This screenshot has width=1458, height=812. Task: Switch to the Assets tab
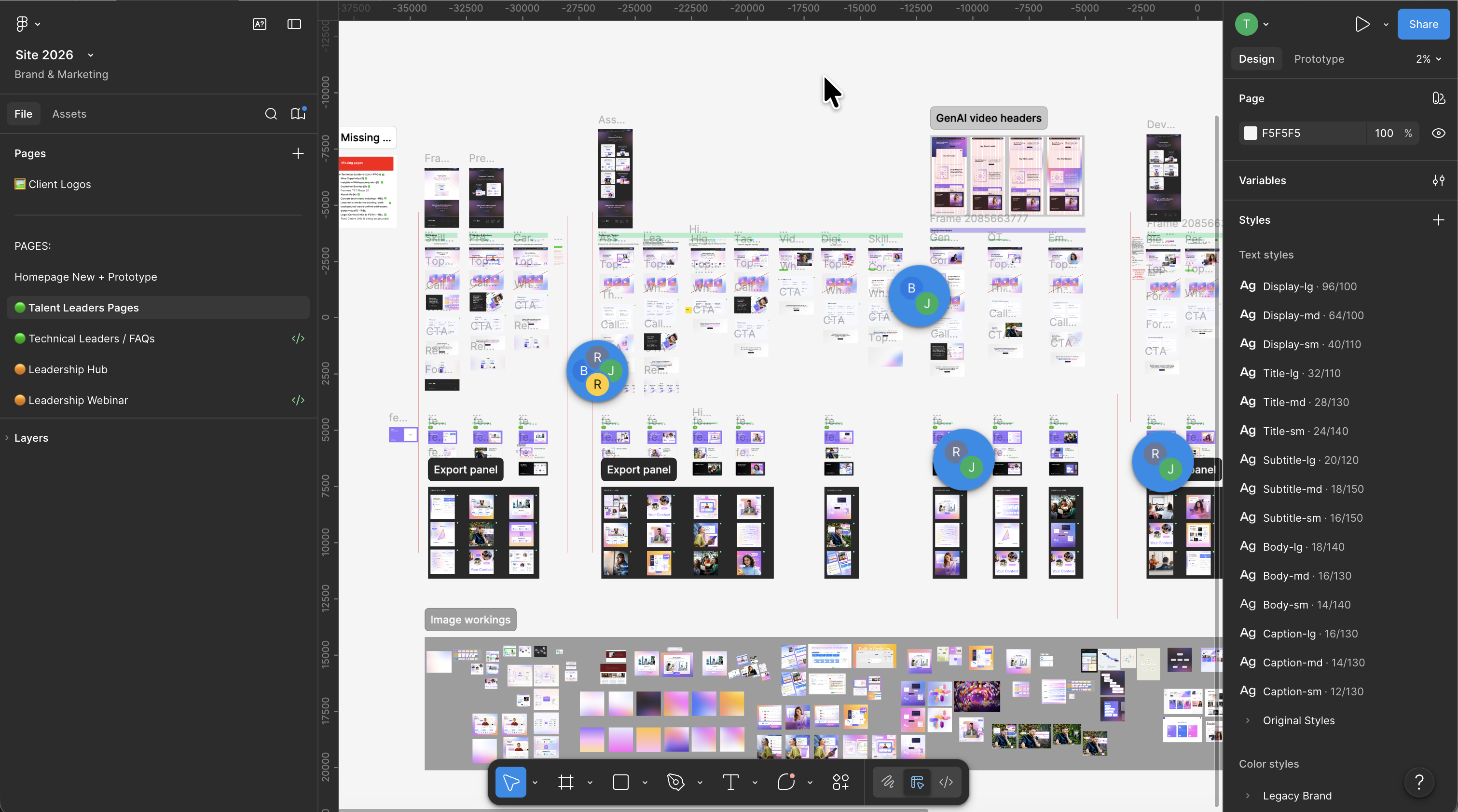tap(69, 114)
